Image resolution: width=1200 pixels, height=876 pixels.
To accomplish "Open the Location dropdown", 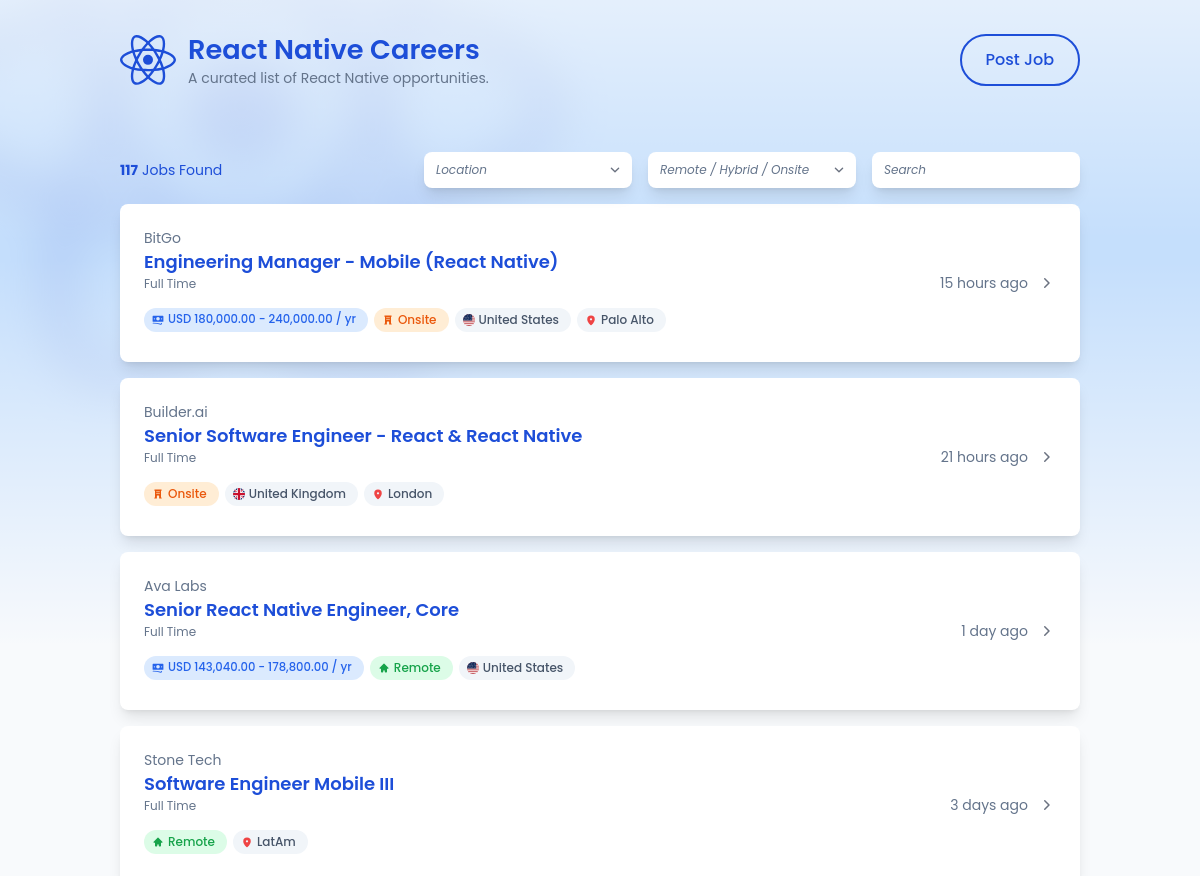I will click(528, 170).
